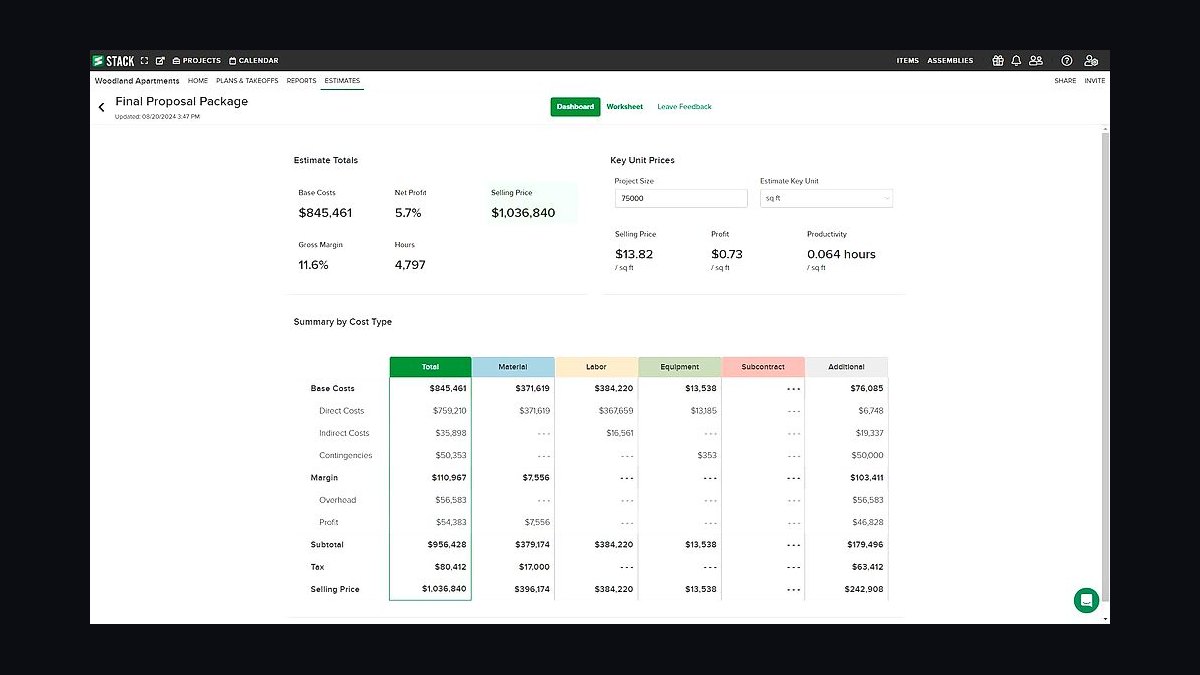Click the $13.82 per sq ft price

pyautogui.click(x=634, y=254)
